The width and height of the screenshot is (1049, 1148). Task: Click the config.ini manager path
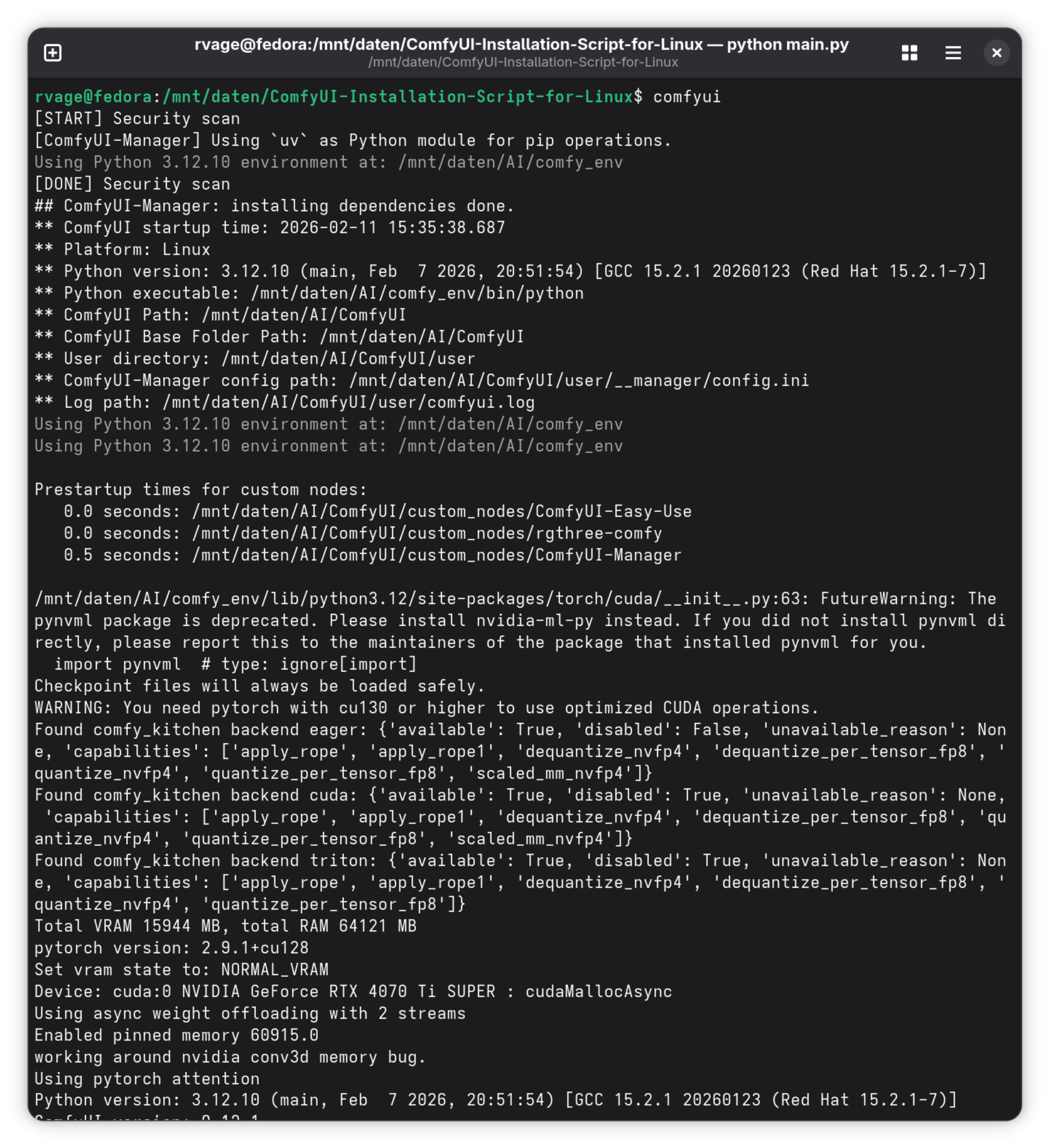click(x=579, y=380)
